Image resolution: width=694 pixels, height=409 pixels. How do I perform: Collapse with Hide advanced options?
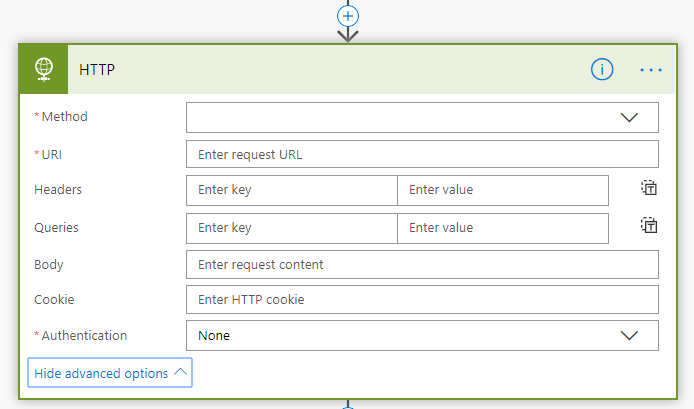110,373
